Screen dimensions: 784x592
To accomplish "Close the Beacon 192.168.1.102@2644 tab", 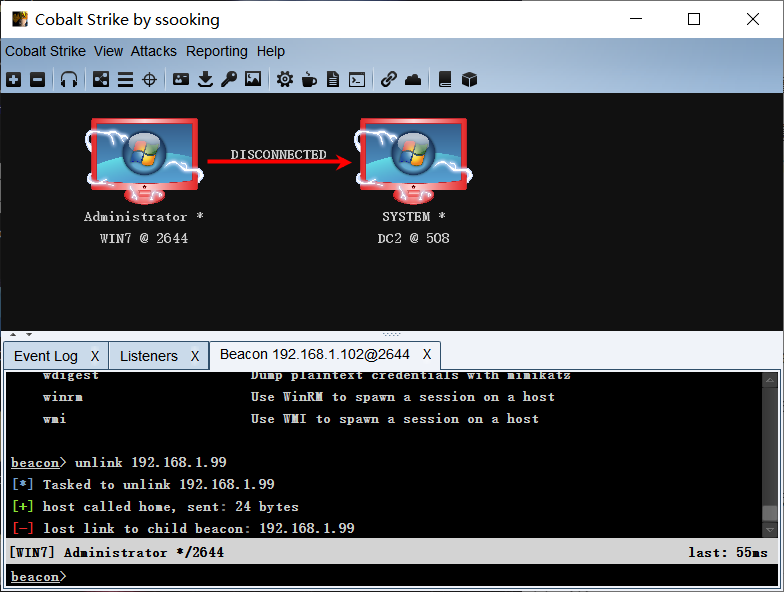I will (426, 354).
